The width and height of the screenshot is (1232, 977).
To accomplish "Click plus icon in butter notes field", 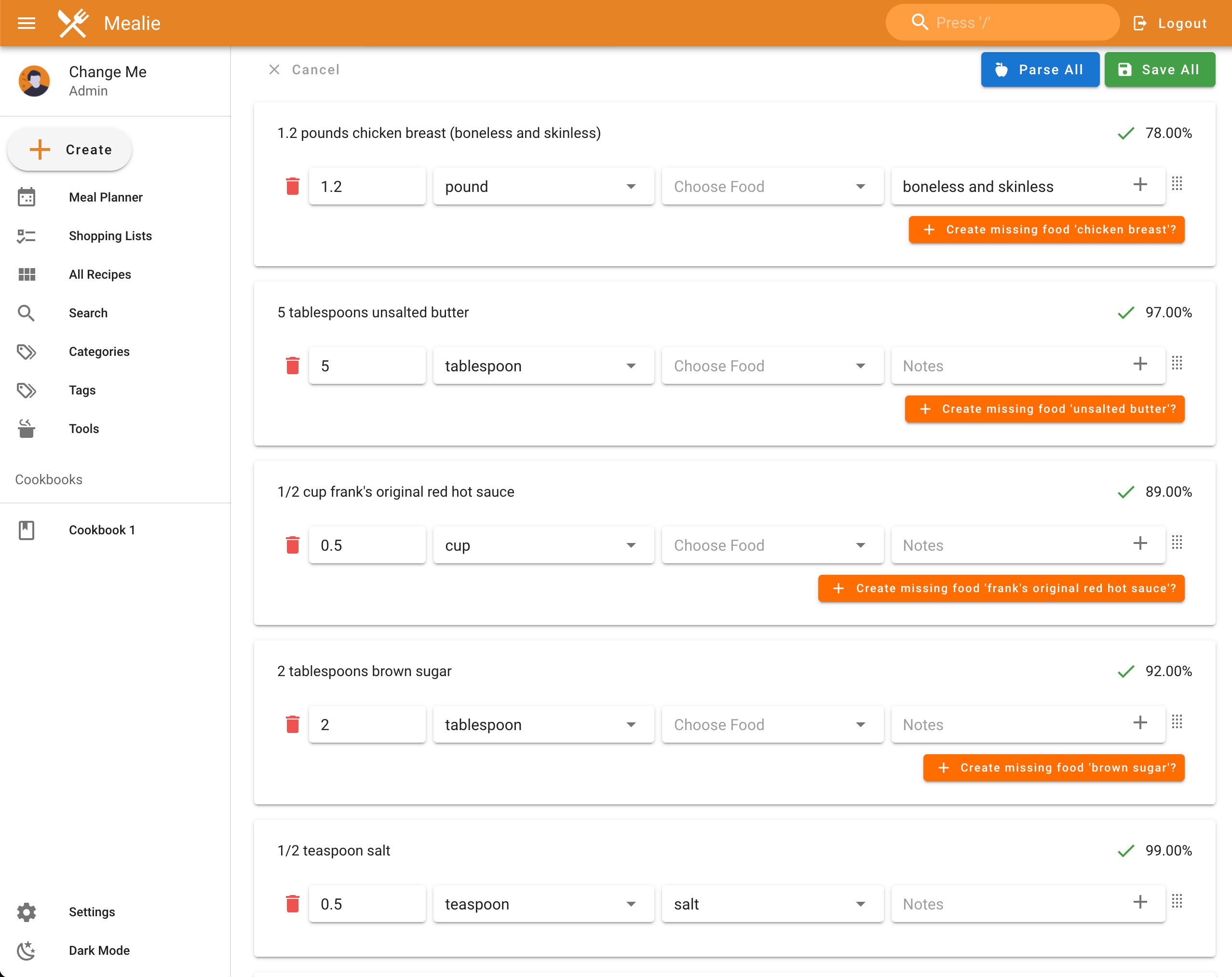I will click(x=1140, y=364).
